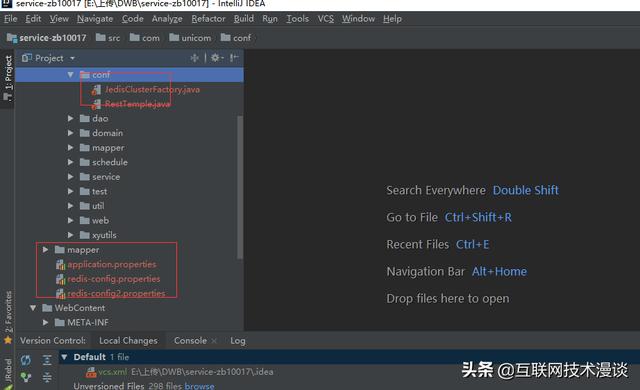Screen dimensions: 640x390
Task: Open Project panel settings gear
Action: [216, 58]
